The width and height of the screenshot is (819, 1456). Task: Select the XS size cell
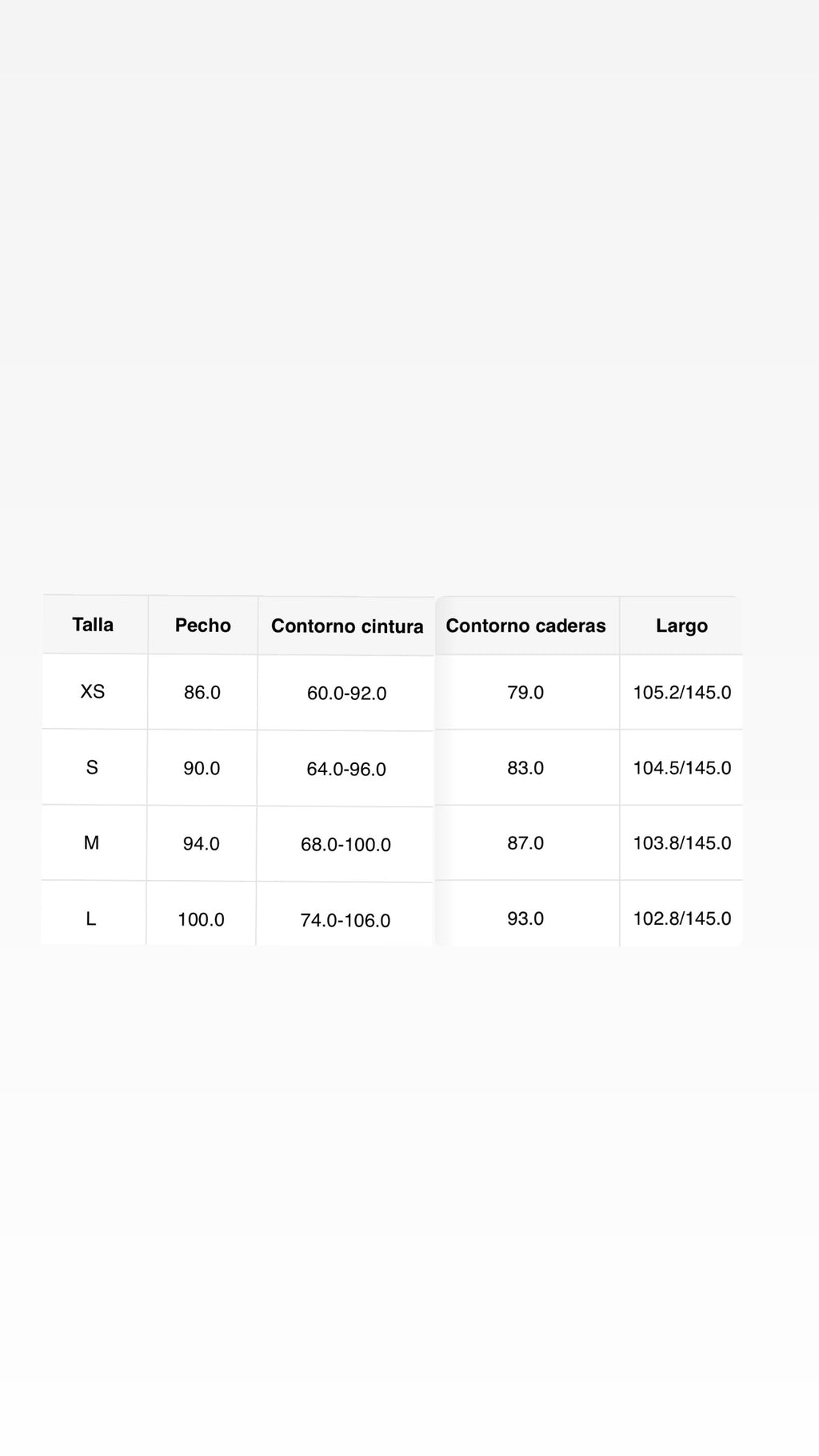[93, 691]
